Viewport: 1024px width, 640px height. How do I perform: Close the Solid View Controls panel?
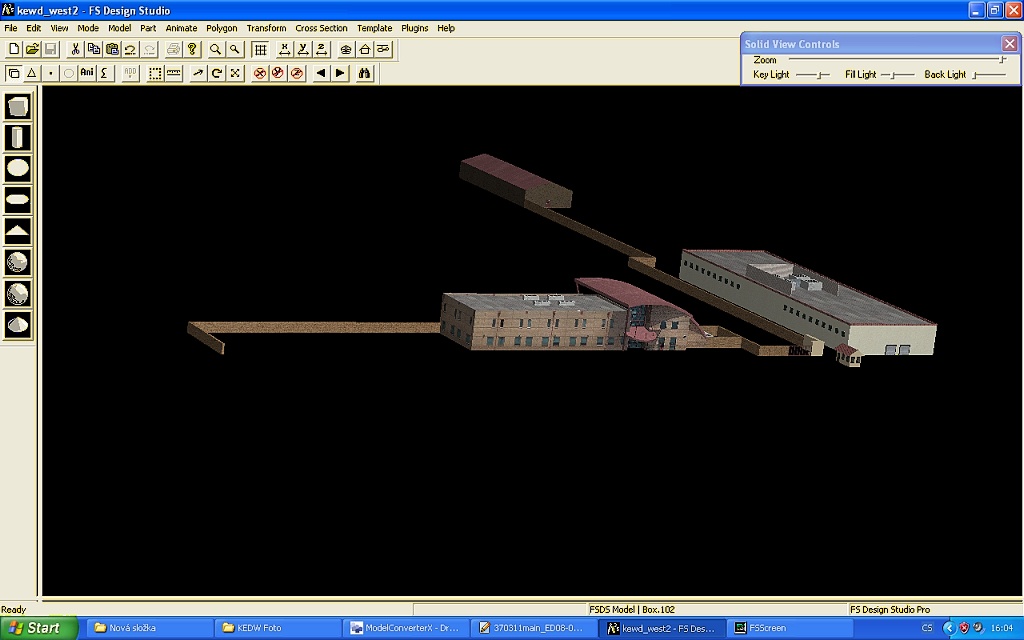coord(1009,44)
